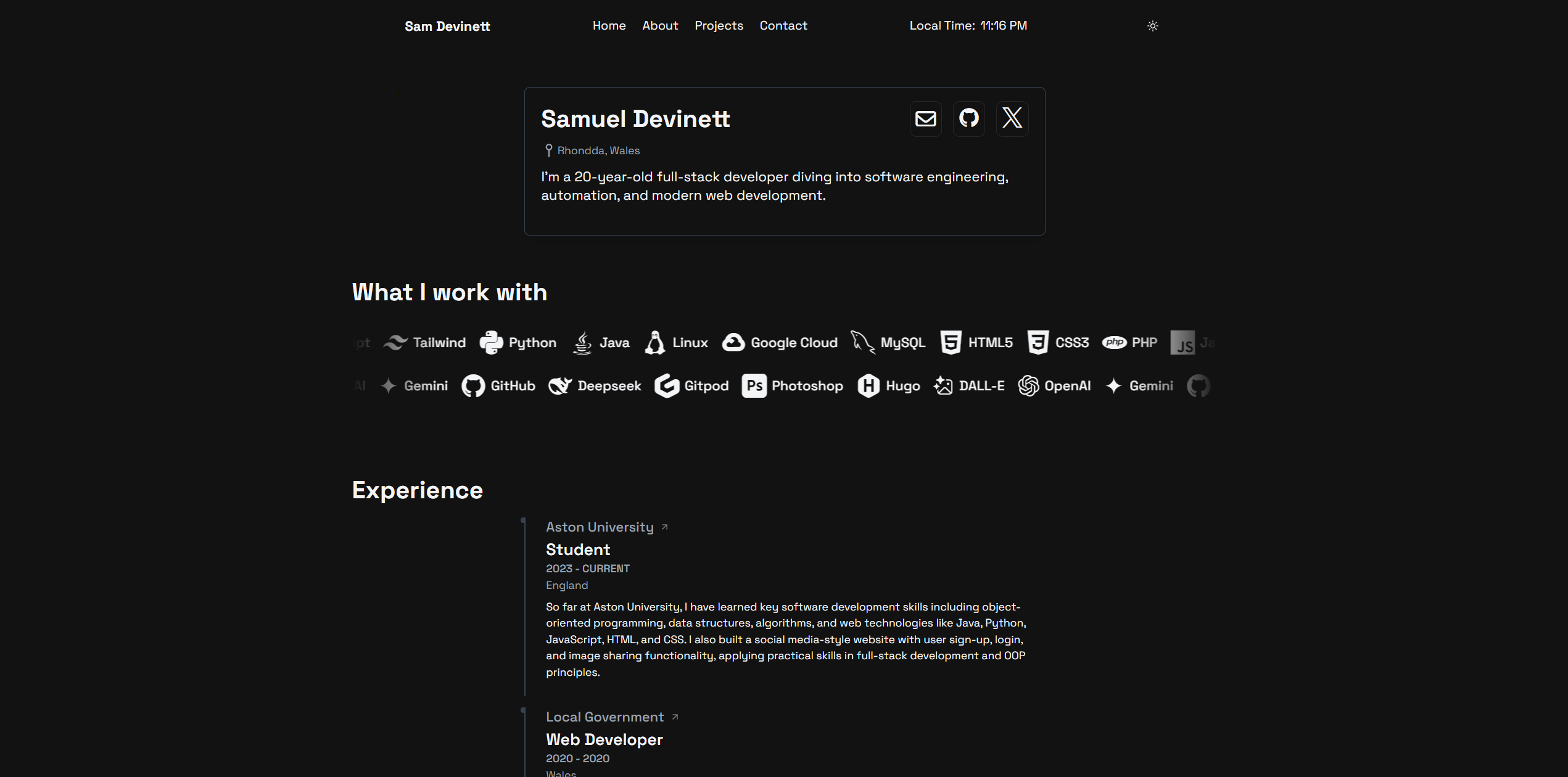Open the GitHub profile icon in the card
This screenshot has height=777, width=1568.
click(x=968, y=118)
